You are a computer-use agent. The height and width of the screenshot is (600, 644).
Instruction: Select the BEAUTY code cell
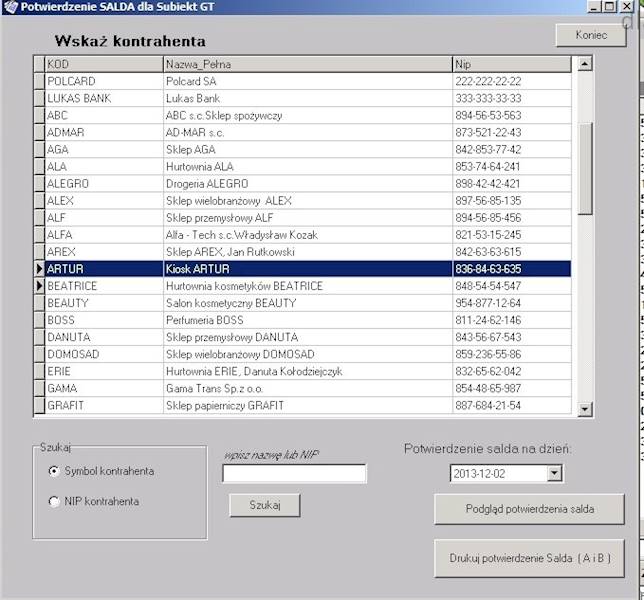tap(104, 303)
